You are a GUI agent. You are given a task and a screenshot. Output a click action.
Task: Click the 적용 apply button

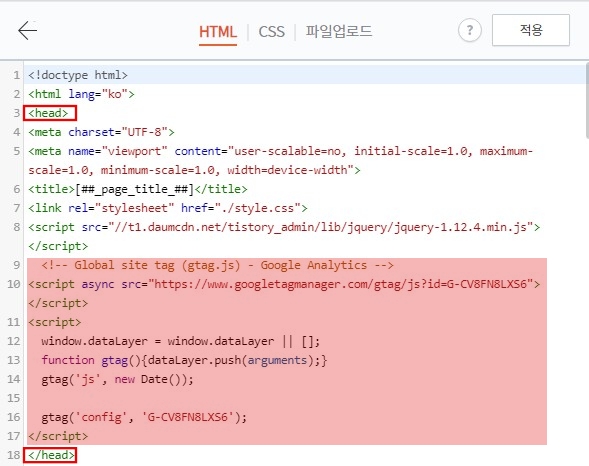(x=531, y=30)
